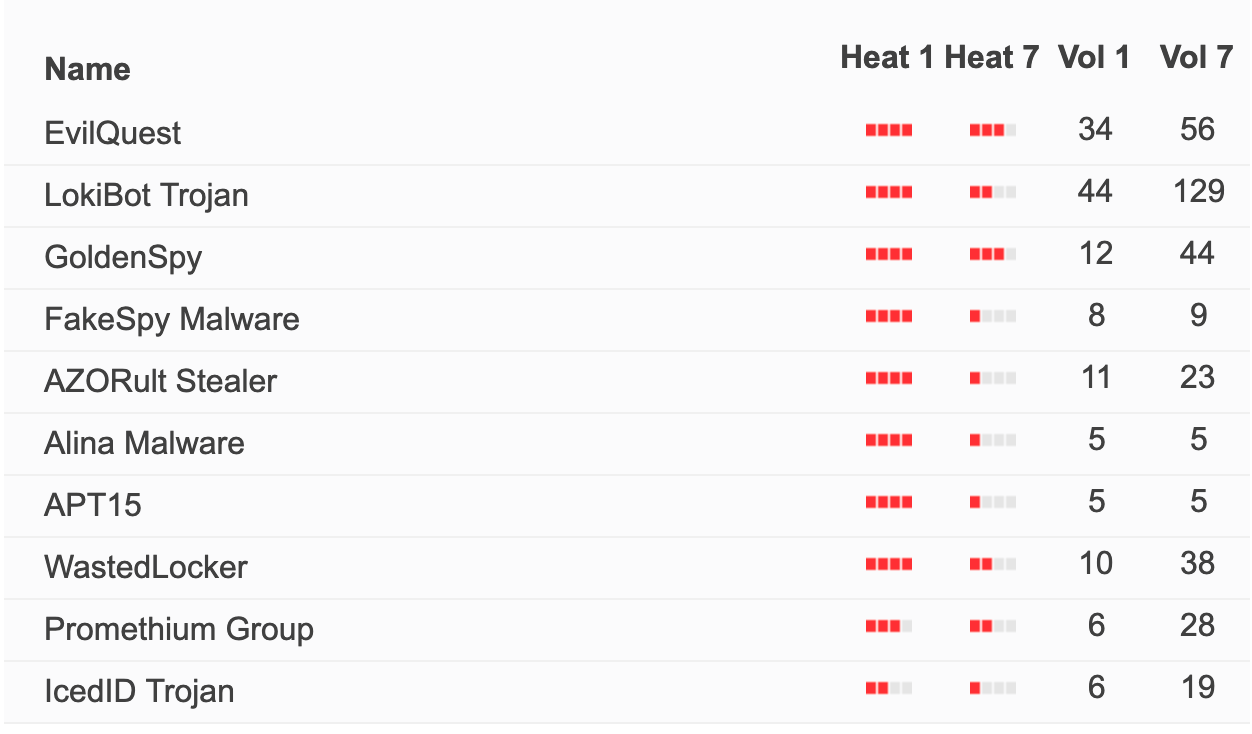Click Promethium Group Heat 1 indicator

(x=889, y=626)
